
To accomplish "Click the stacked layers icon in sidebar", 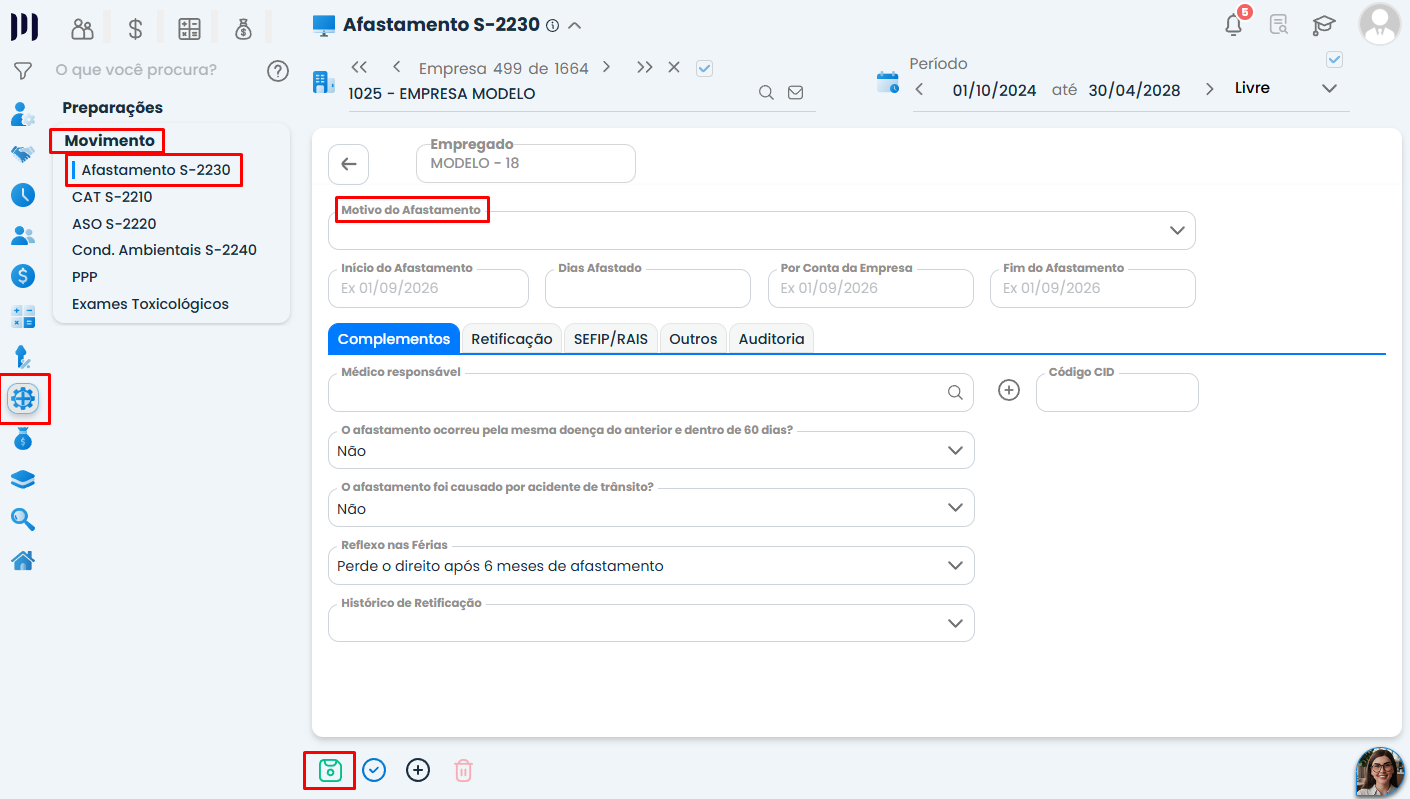I will click(23, 479).
